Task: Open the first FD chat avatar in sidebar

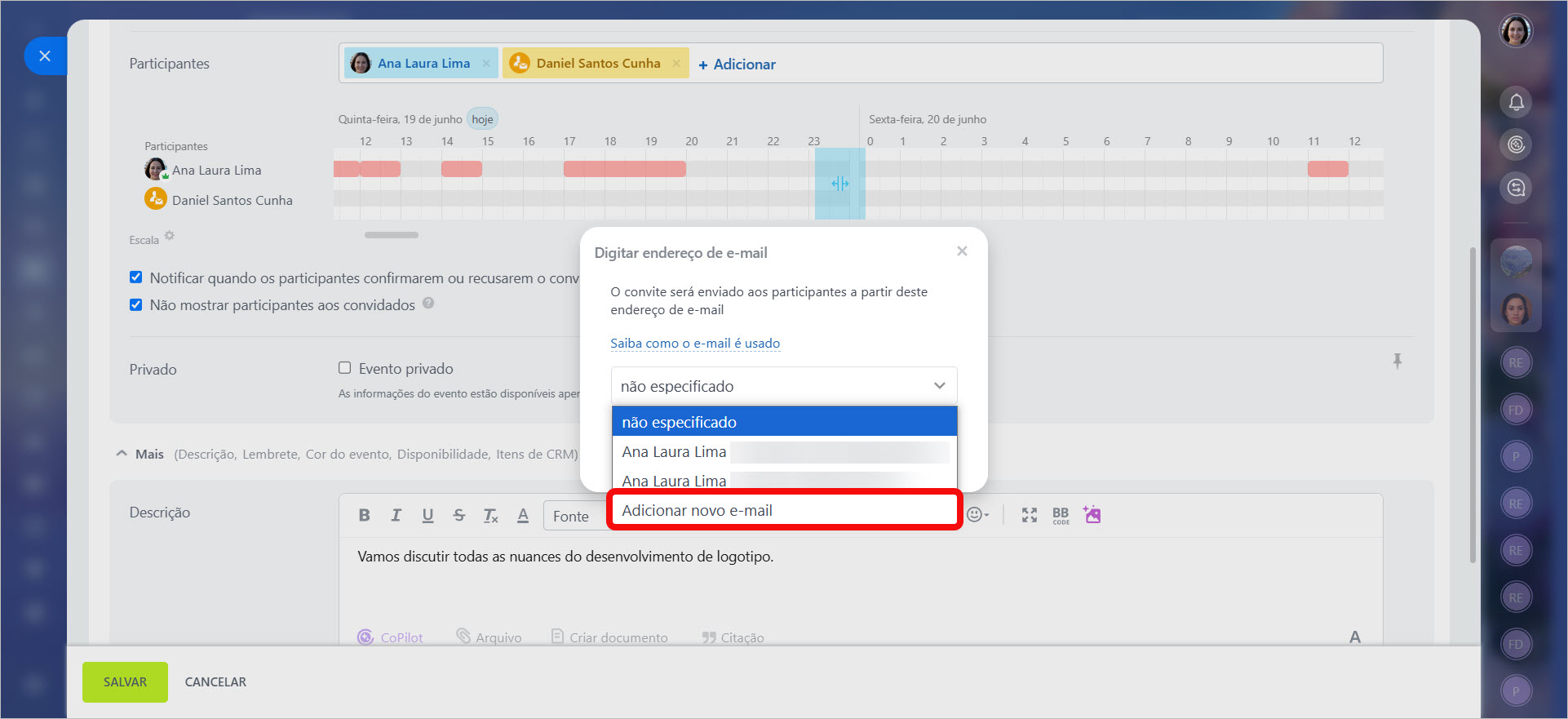Action: coord(1516,410)
